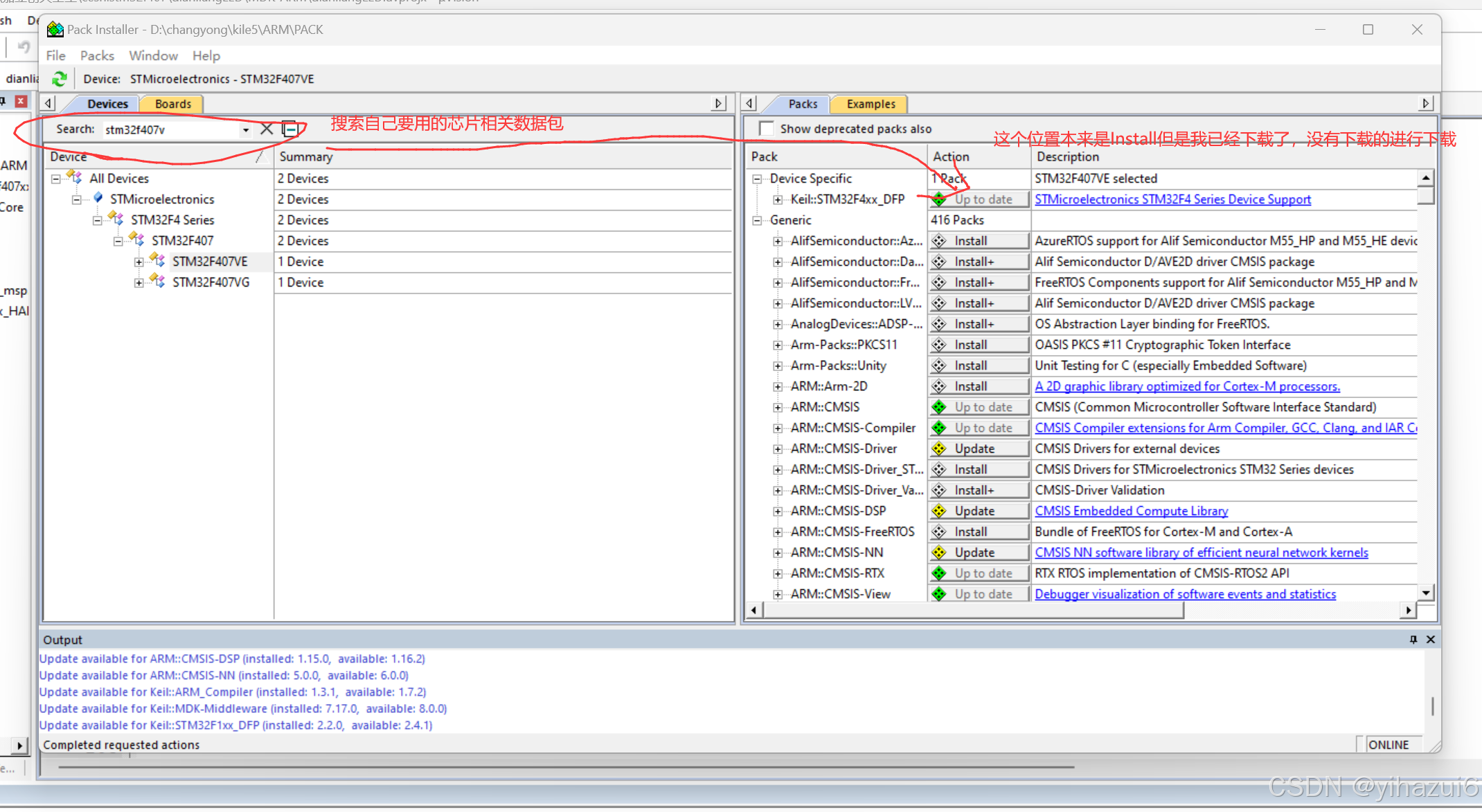Expand the ARM::CMSIS-View pack row
Viewport: 1482px width, 812px height.
[x=778, y=594]
